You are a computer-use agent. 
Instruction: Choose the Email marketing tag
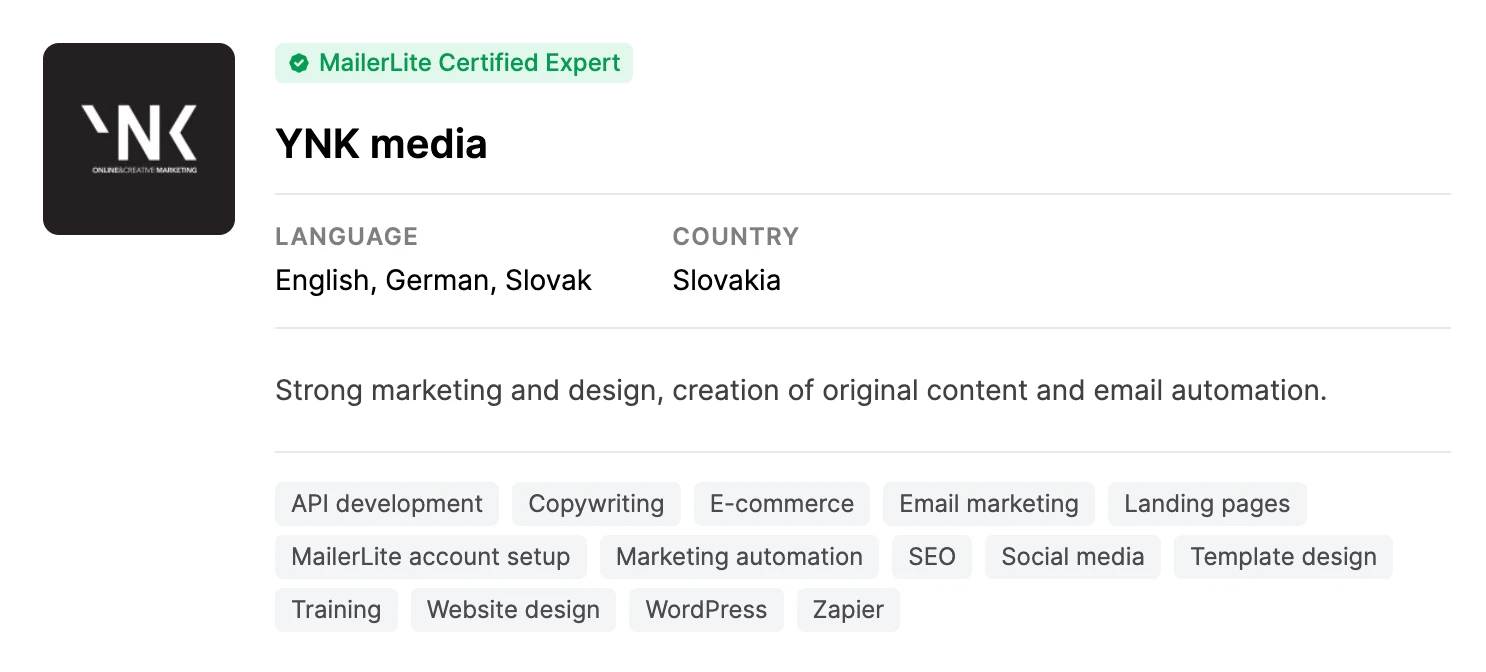click(x=989, y=504)
